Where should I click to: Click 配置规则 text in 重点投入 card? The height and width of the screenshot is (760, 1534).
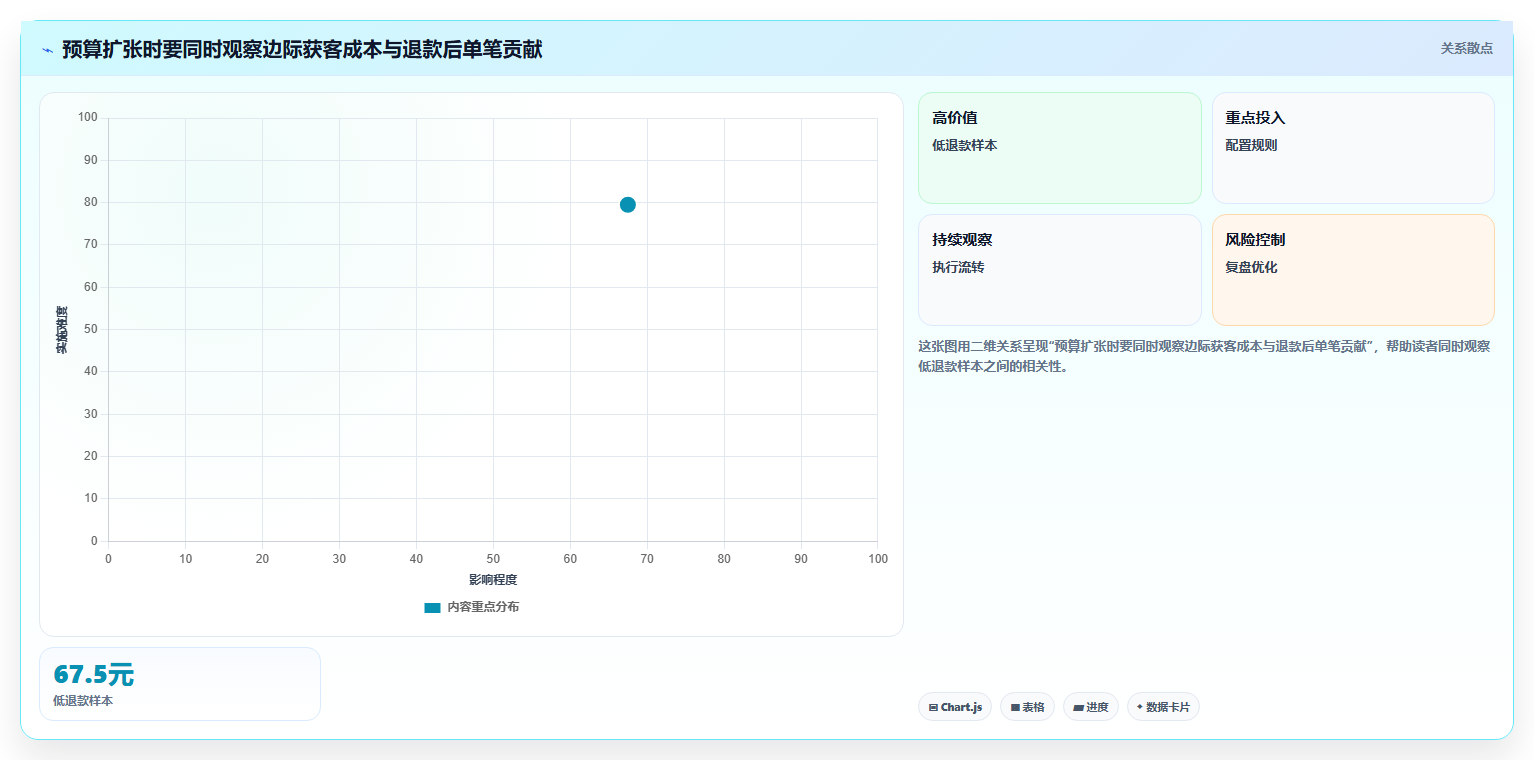[x=1251, y=145]
